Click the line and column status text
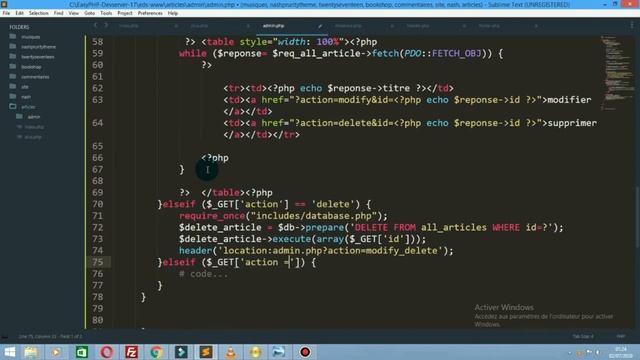The image size is (640, 360). point(50,336)
